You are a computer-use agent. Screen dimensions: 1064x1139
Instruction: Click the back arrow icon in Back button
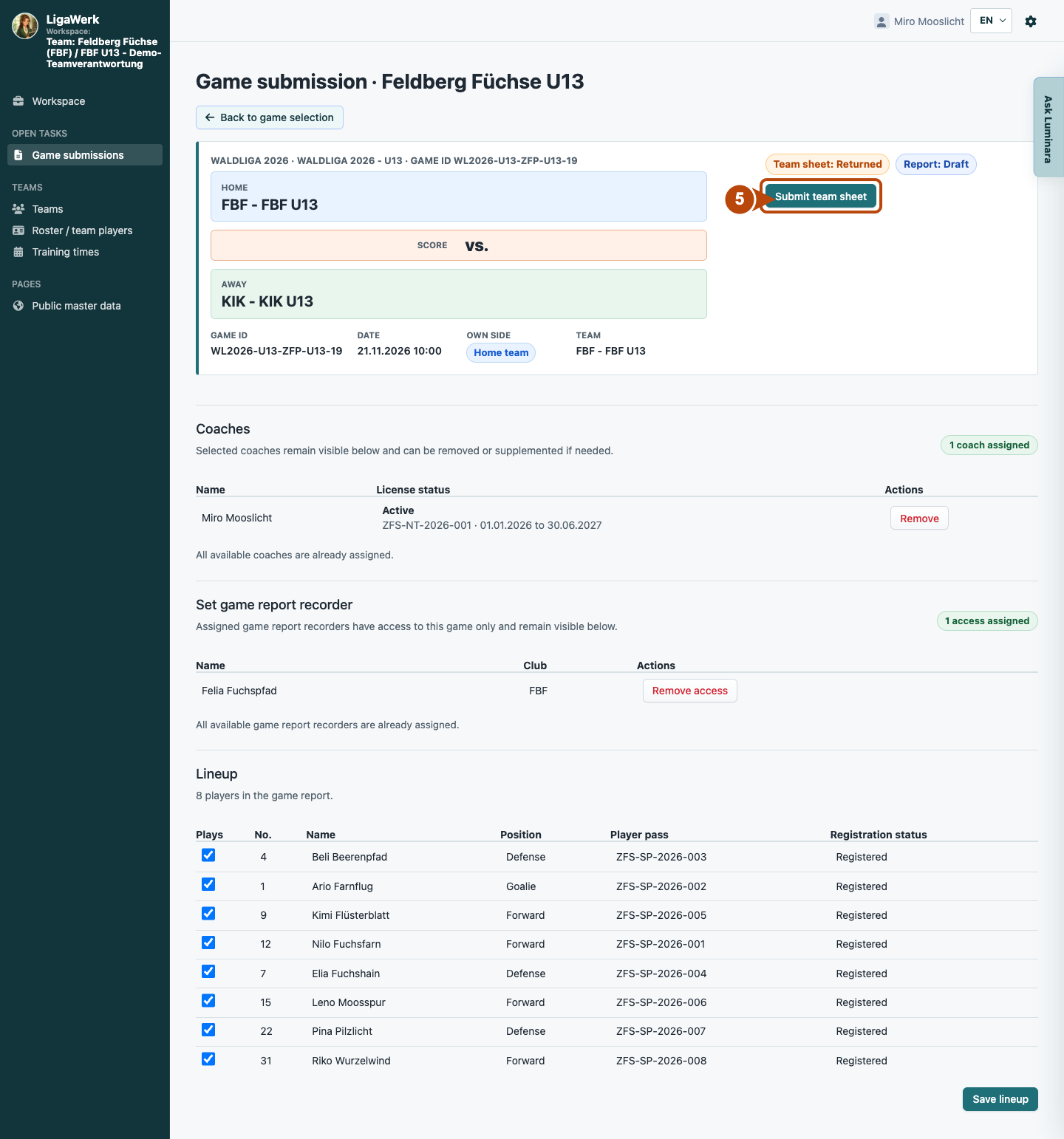[210, 117]
